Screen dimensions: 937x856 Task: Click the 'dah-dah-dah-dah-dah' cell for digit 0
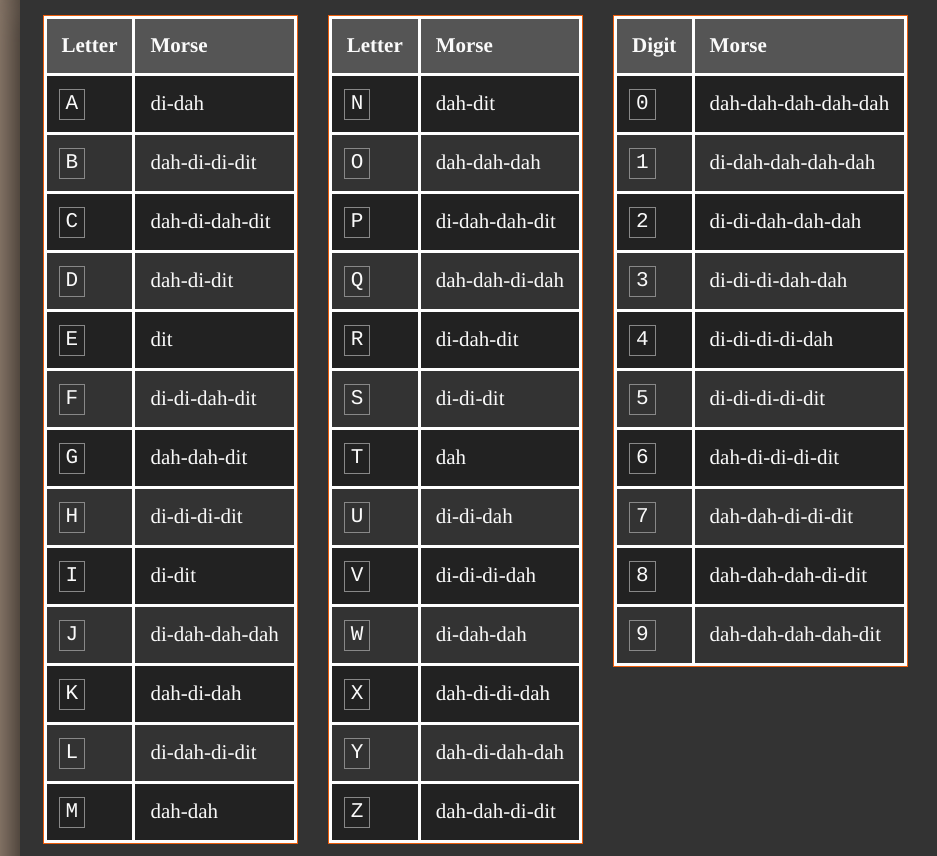pyautogui.click(x=798, y=104)
